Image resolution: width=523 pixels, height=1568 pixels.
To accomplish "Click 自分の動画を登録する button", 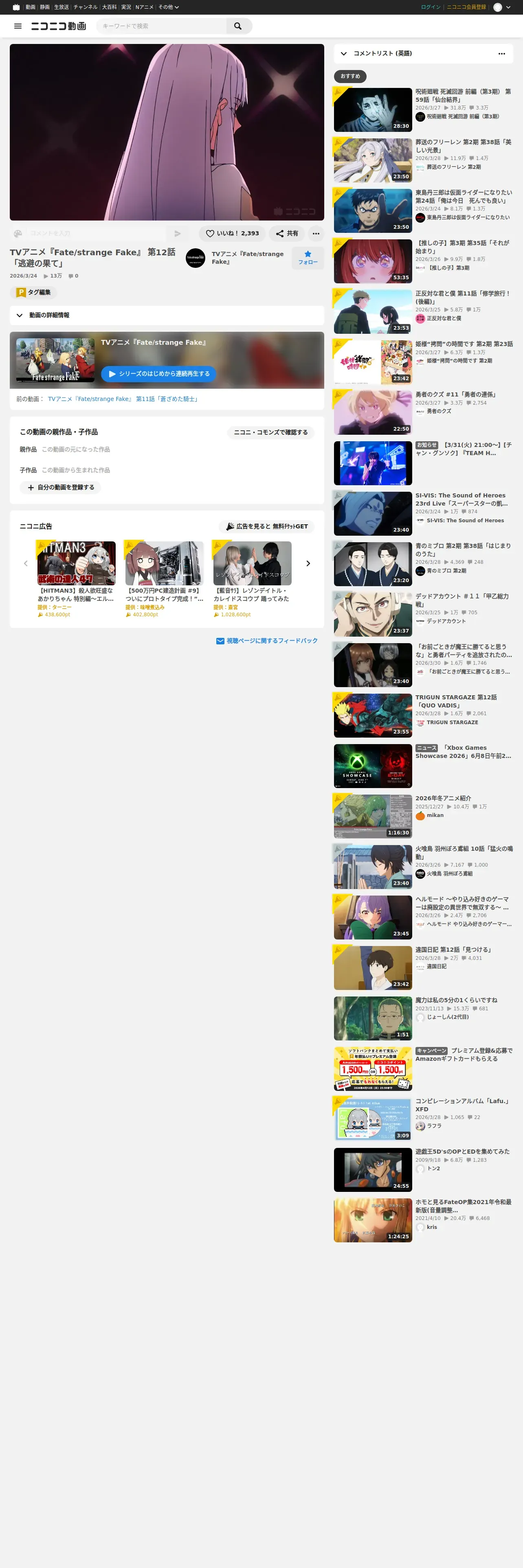I will tap(60, 488).
